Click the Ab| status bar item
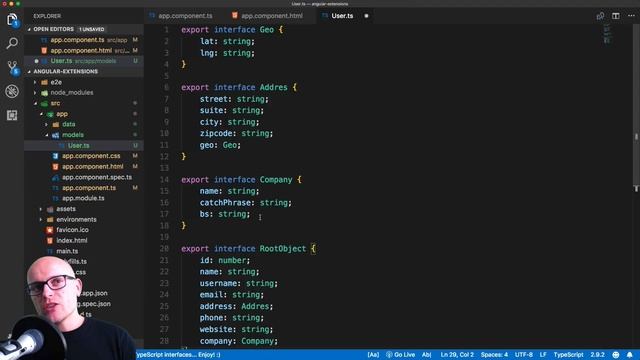The width and height of the screenshot is (640, 360). tap(427, 355)
